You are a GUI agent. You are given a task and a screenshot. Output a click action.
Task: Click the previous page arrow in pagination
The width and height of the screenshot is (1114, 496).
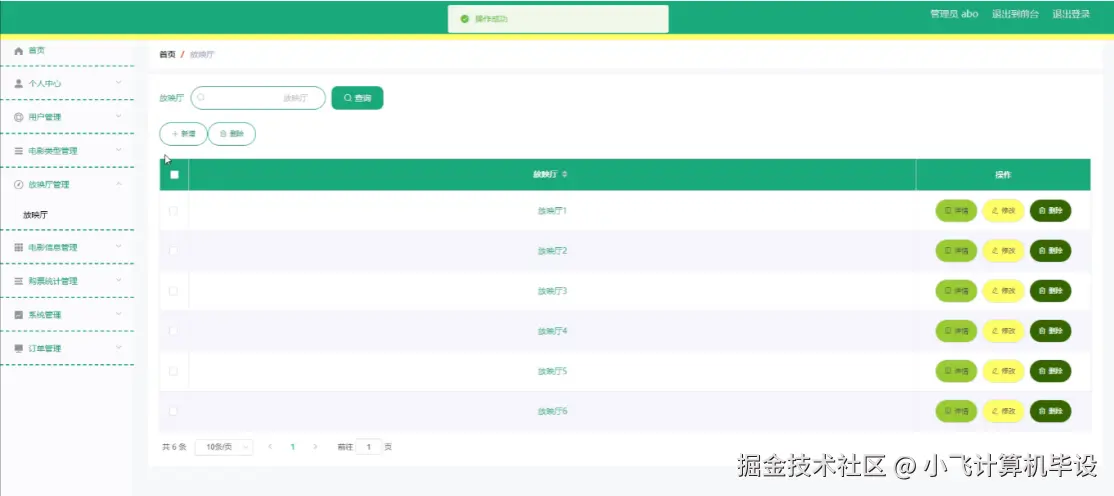tap(270, 447)
